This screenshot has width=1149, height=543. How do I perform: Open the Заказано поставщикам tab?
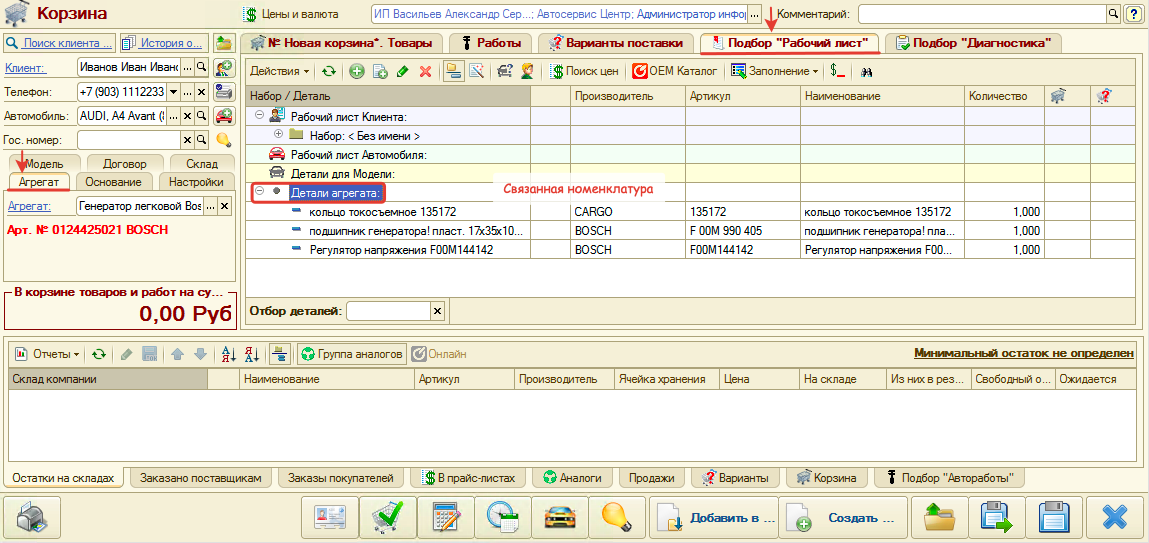tap(200, 478)
